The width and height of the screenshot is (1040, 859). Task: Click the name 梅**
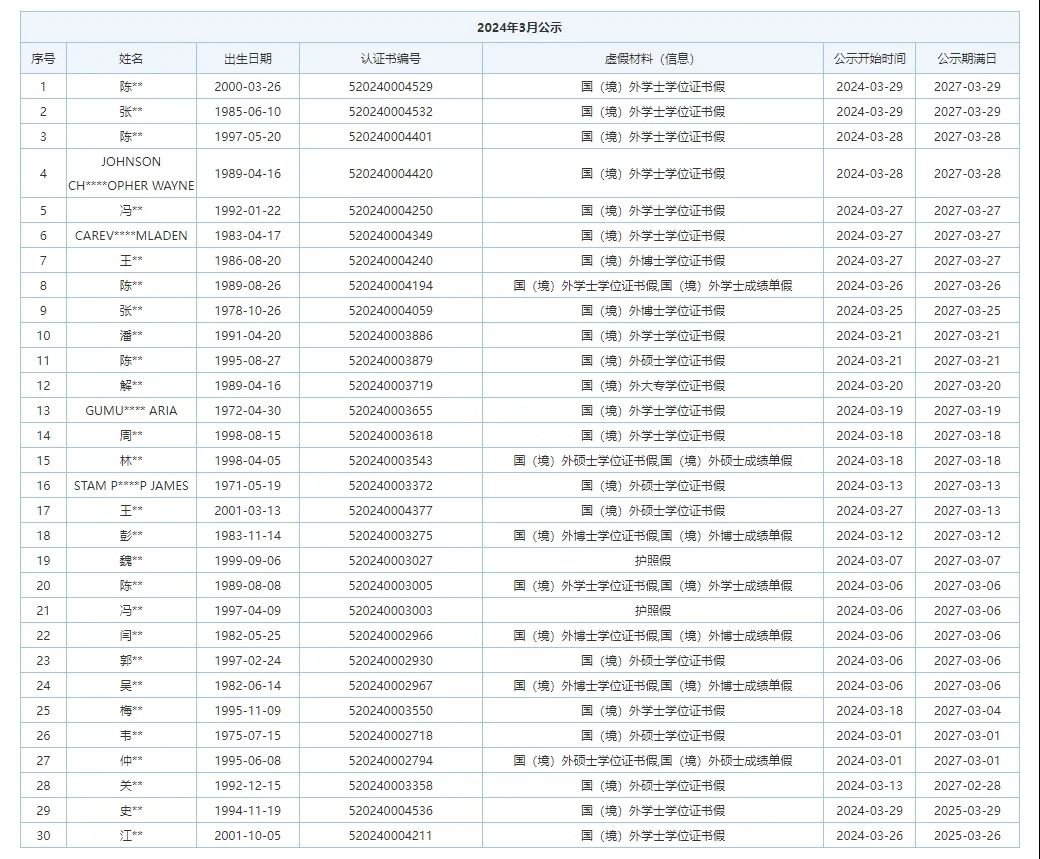[x=131, y=710]
